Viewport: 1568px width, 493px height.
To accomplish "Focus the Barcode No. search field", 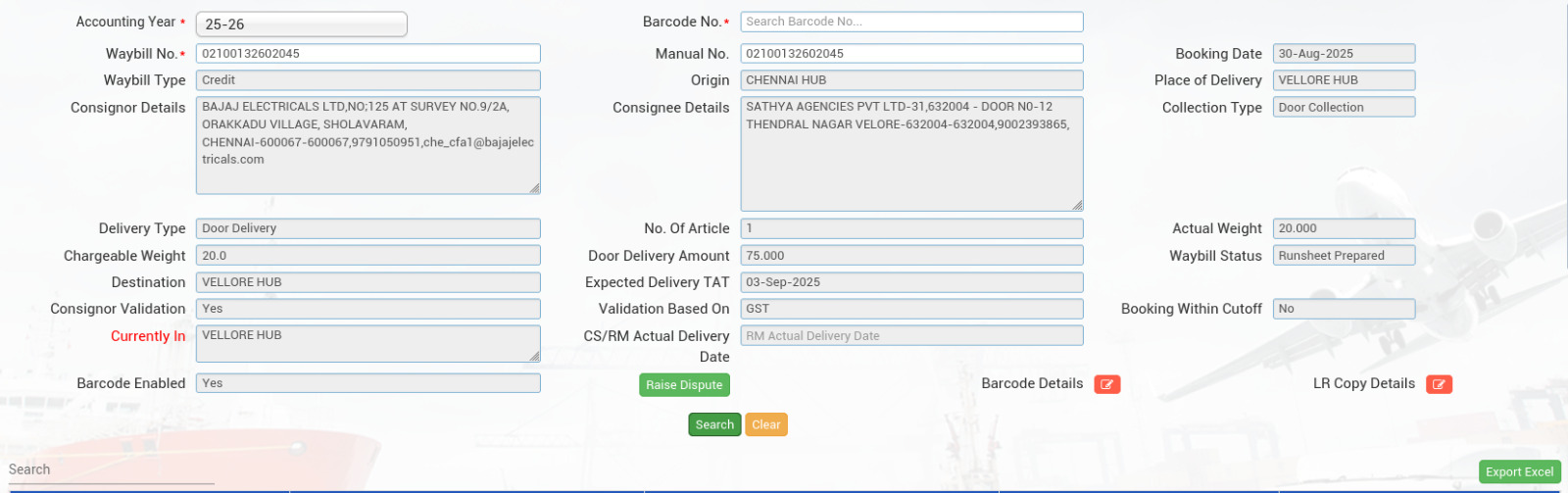I will pyautogui.click(x=911, y=22).
